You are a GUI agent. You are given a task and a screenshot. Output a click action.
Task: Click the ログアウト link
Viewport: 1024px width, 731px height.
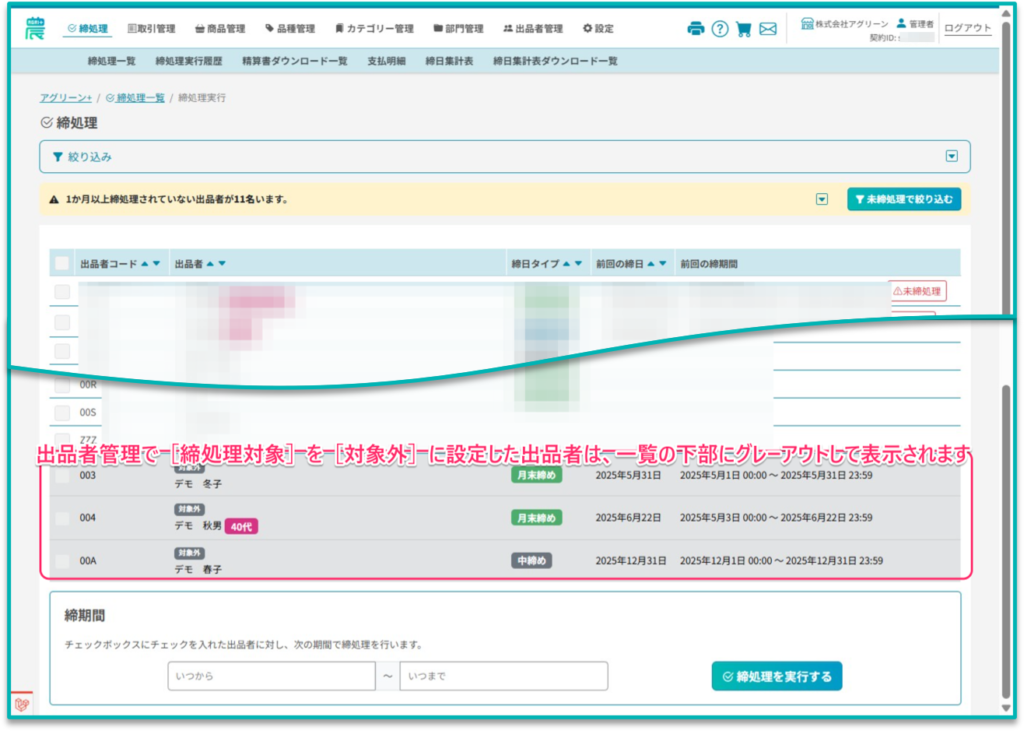967,28
